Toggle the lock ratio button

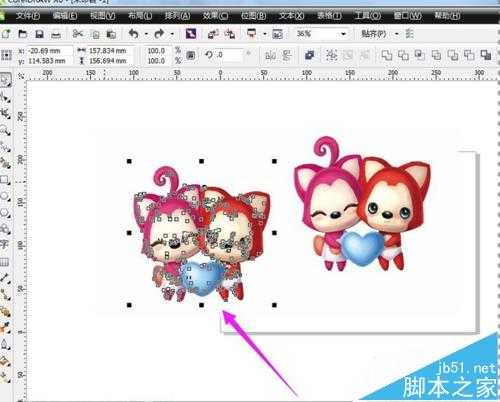pyautogui.click(x=190, y=55)
